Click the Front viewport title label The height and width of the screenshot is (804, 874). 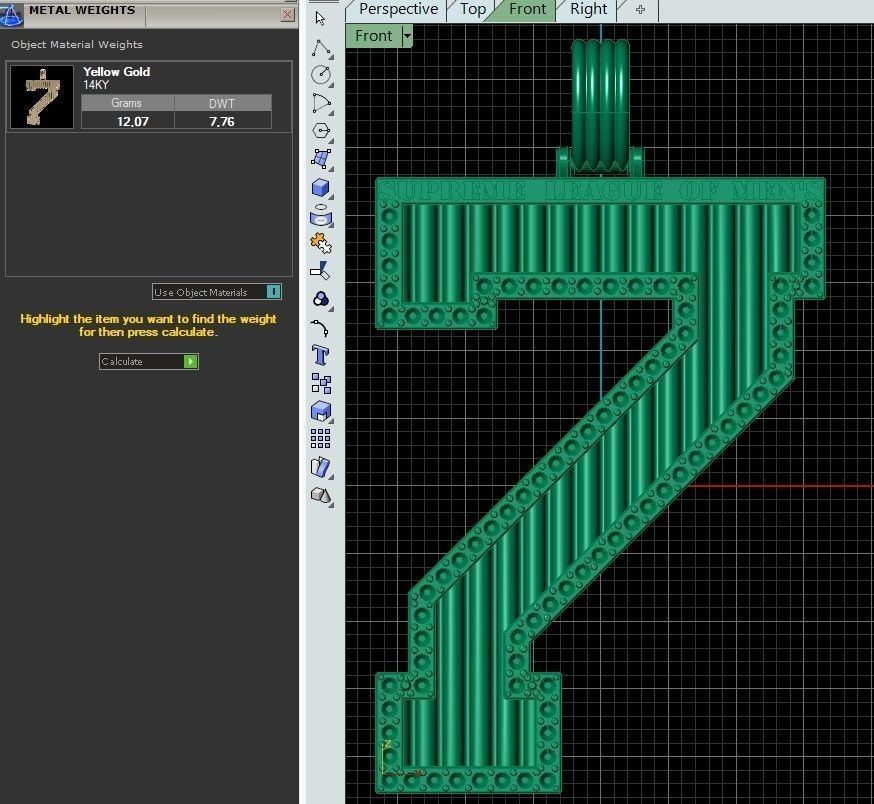point(373,36)
